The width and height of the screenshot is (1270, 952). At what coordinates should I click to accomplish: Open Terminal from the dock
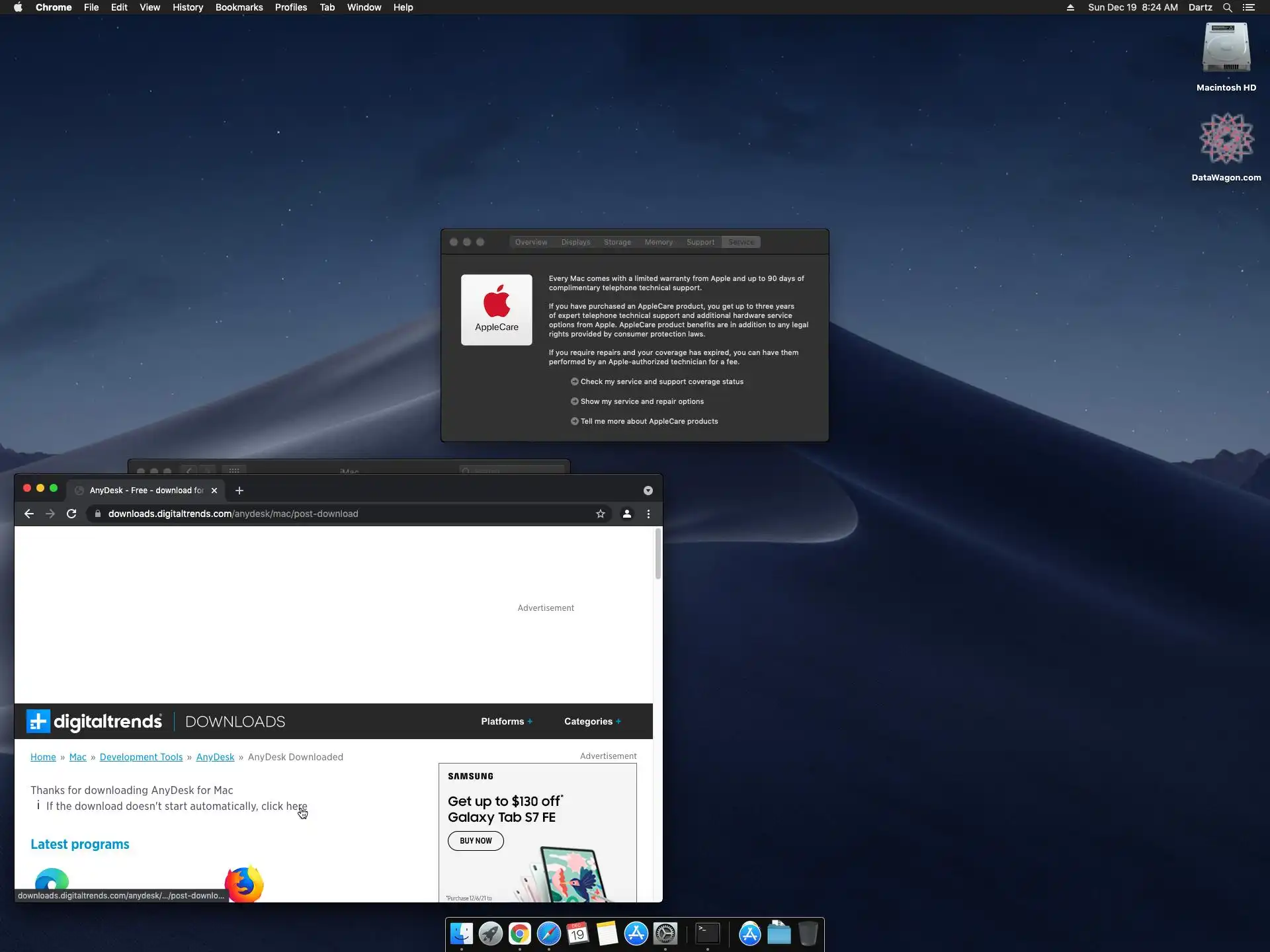[707, 933]
